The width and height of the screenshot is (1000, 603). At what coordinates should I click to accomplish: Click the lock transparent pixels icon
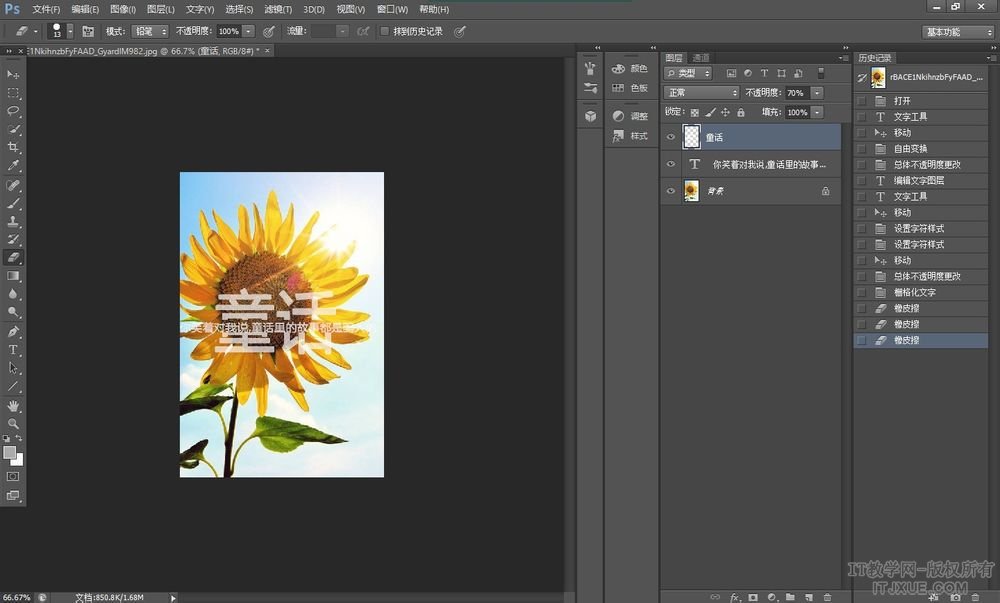click(x=695, y=113)
